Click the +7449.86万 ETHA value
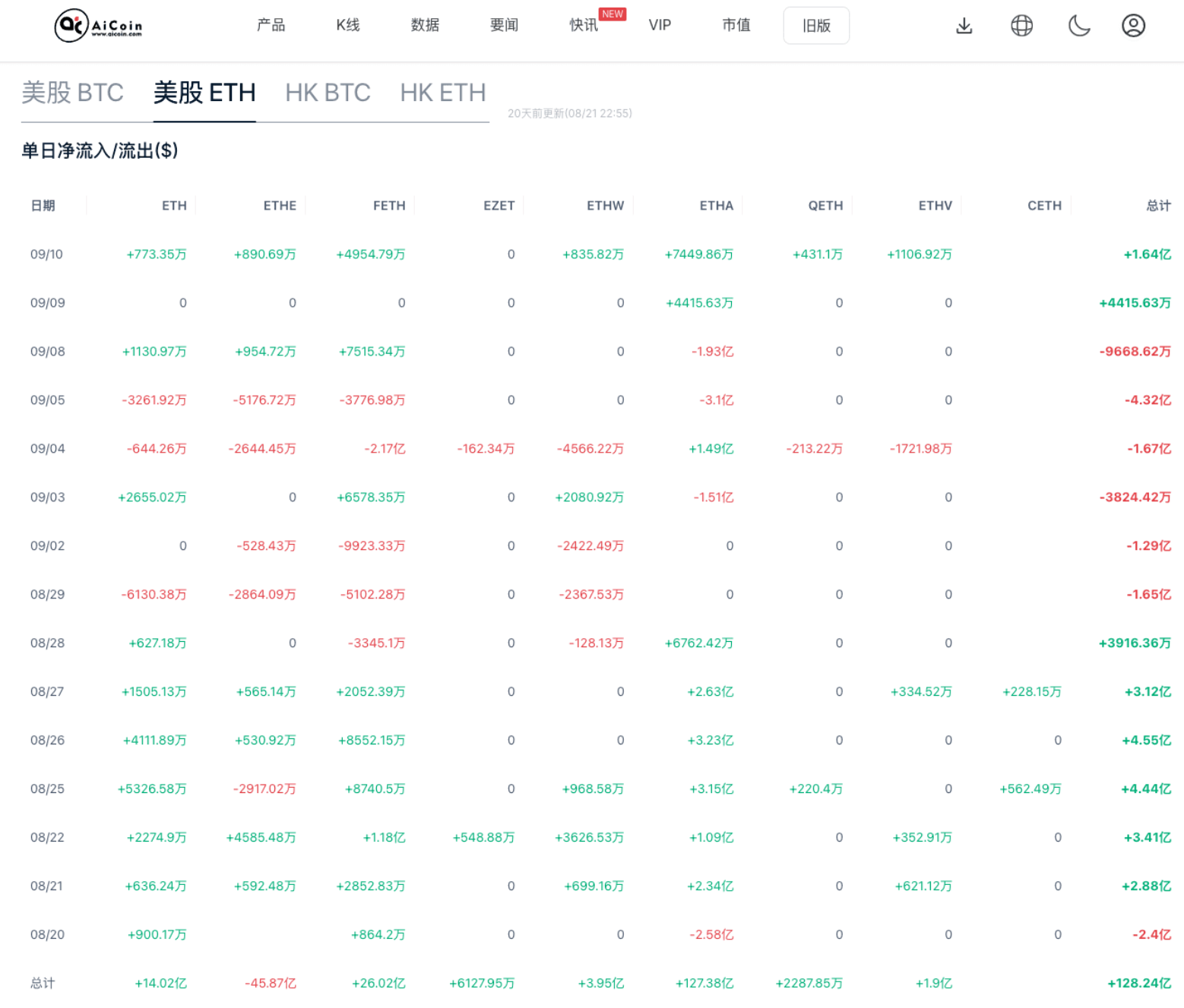 point(698,254)
